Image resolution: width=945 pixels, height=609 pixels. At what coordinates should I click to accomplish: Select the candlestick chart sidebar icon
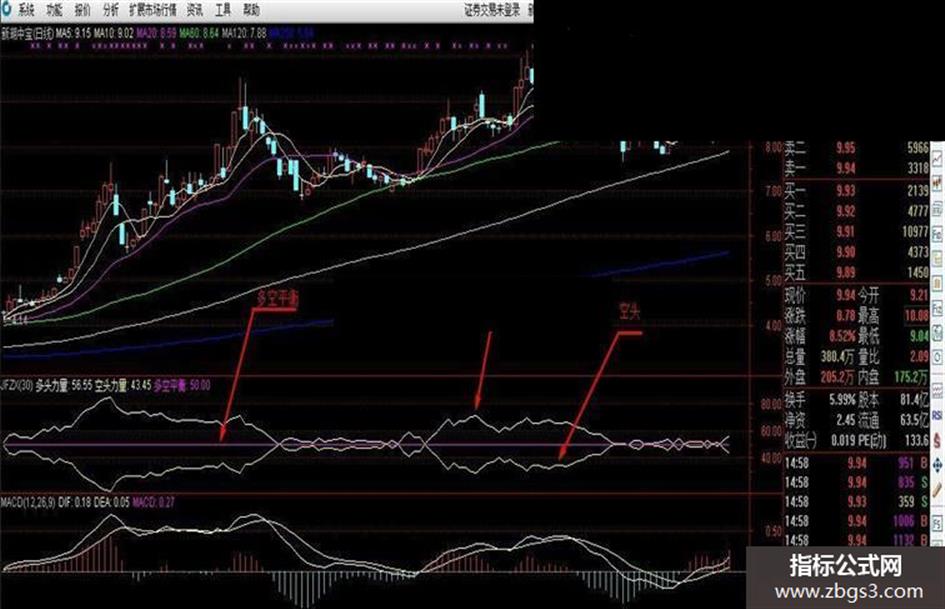point(938,181)
